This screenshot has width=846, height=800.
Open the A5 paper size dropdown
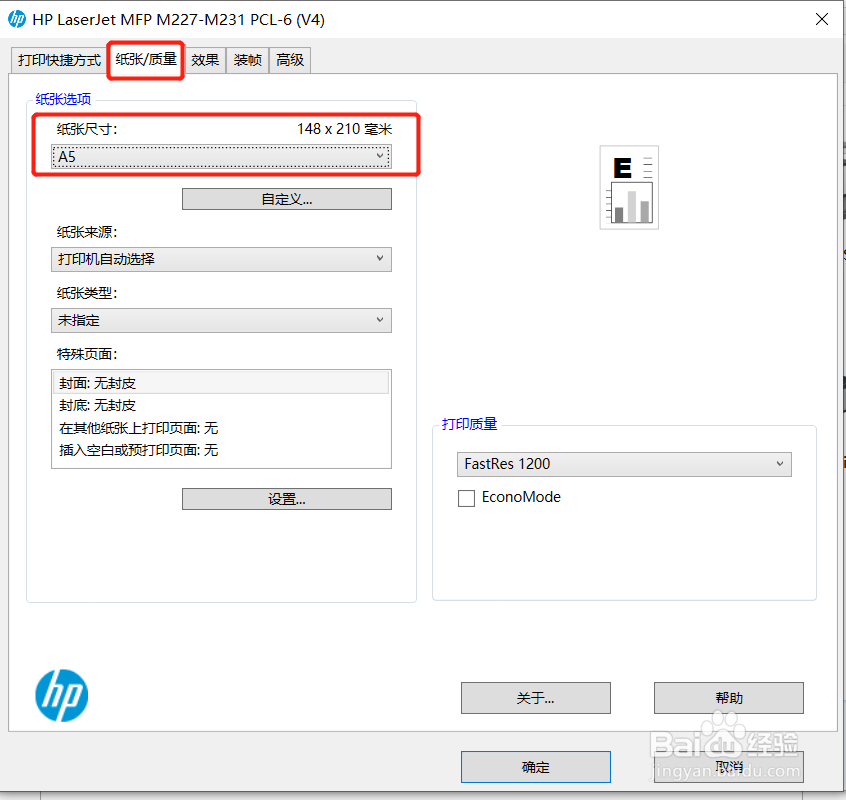click(x=221, y=157)
